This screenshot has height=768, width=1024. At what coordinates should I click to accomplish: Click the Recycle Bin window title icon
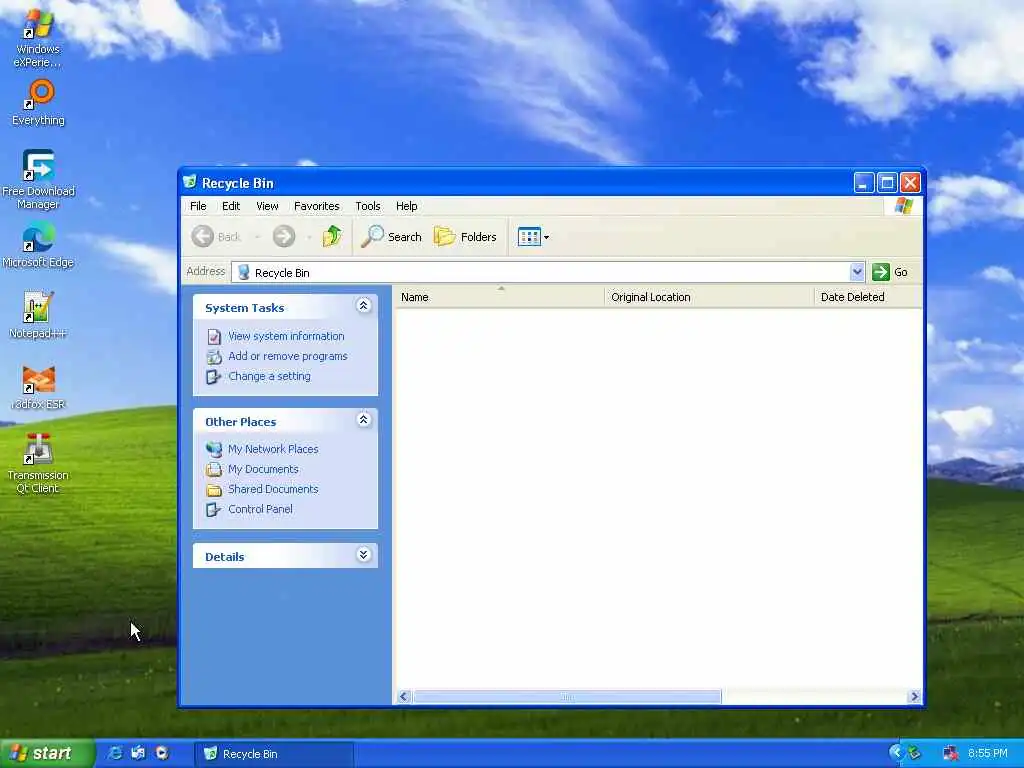(190, 182)
